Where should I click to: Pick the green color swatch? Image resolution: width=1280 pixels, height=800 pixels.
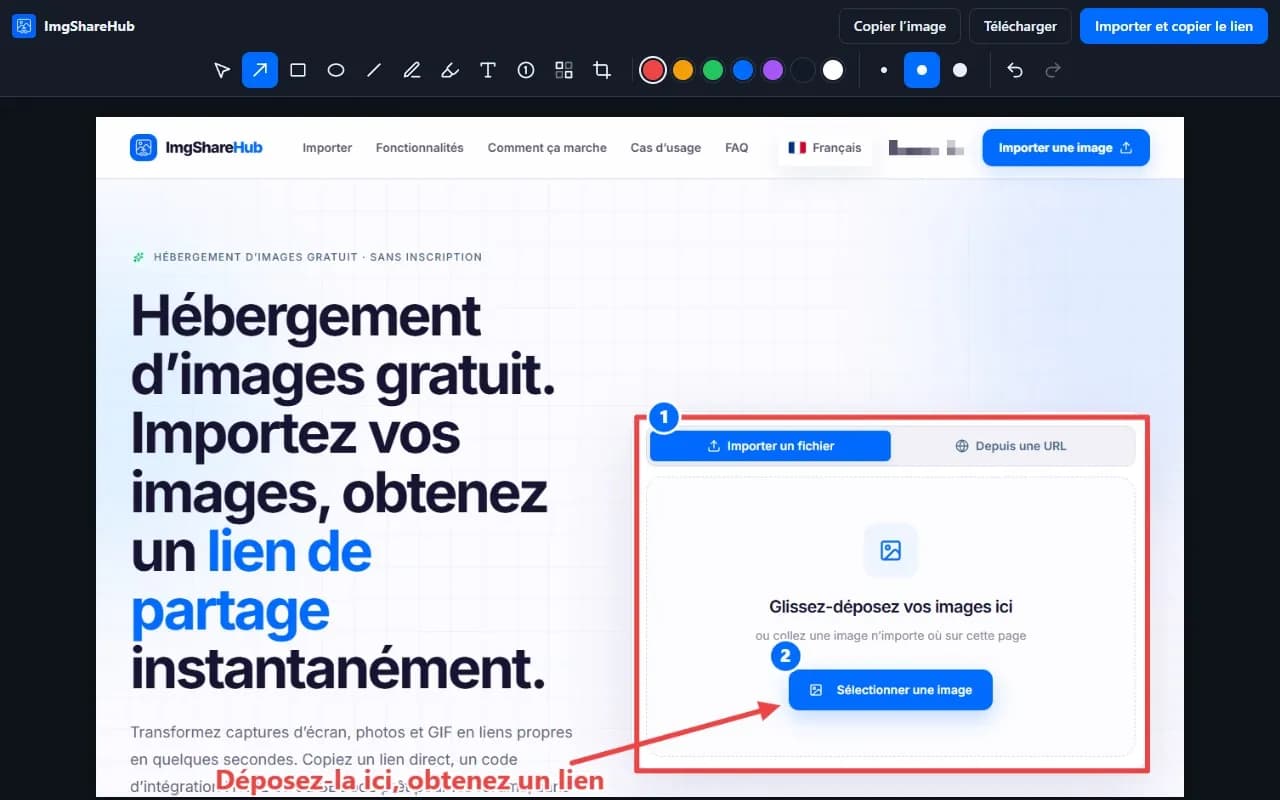click(x=713, y=70)
